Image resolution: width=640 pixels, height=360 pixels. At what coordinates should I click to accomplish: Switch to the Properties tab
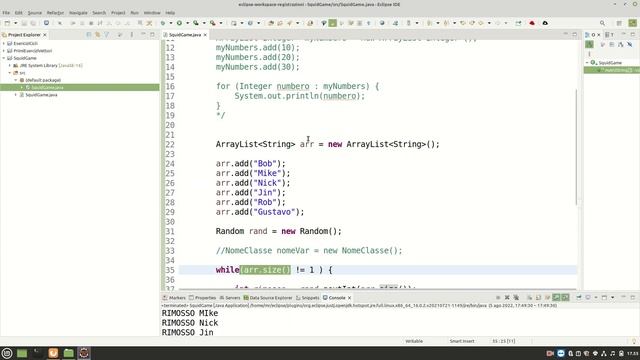click(202, 298)
